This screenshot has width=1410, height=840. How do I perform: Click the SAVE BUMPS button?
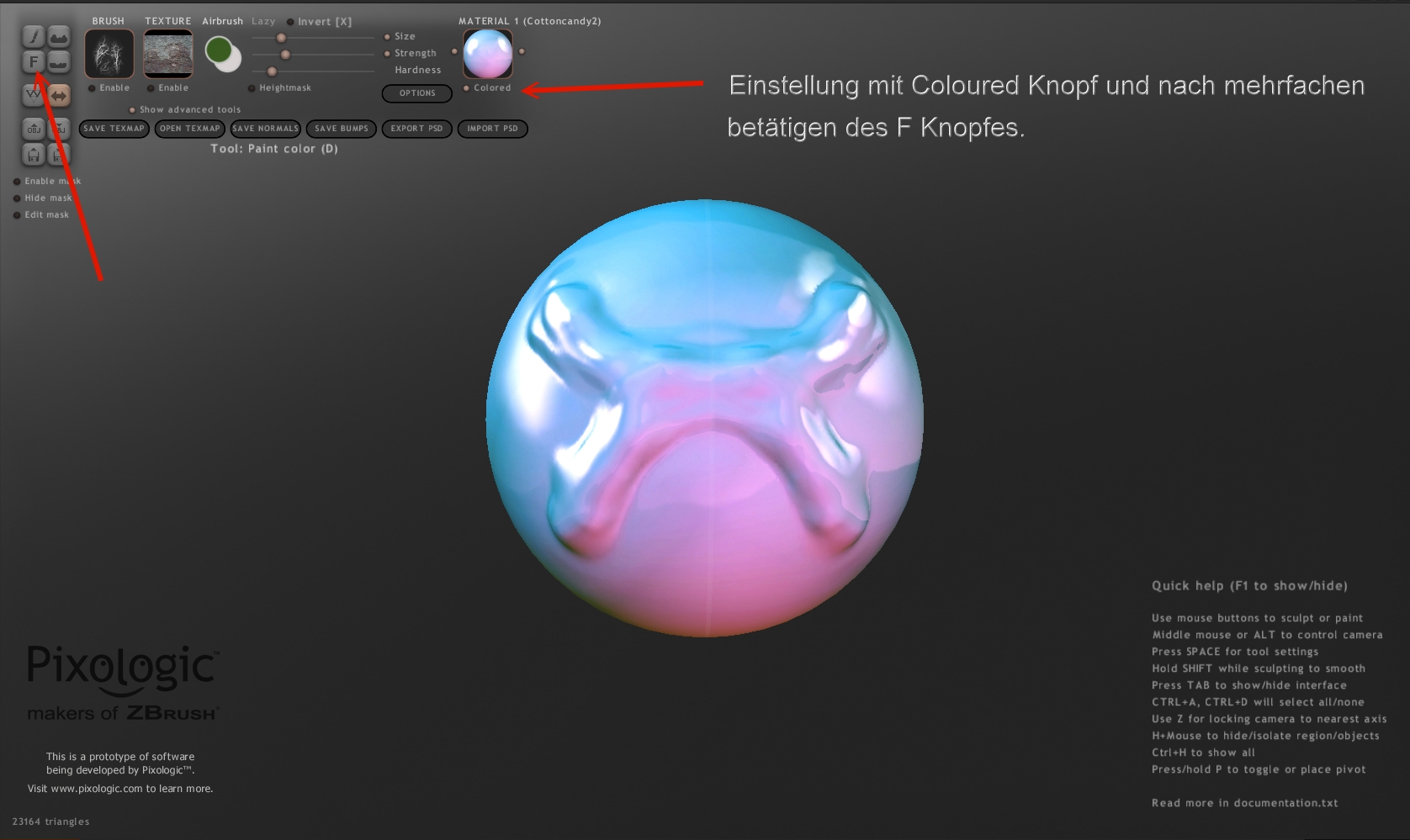pos(342,129)
